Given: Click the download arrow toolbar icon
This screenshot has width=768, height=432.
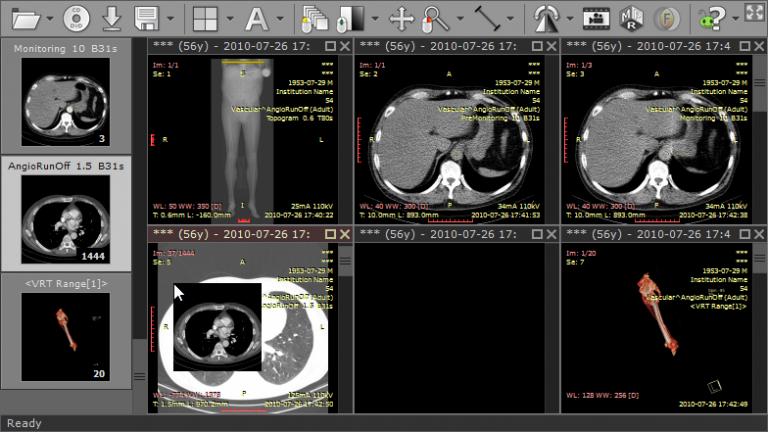Looking at the screenshot, I should 112,17.
